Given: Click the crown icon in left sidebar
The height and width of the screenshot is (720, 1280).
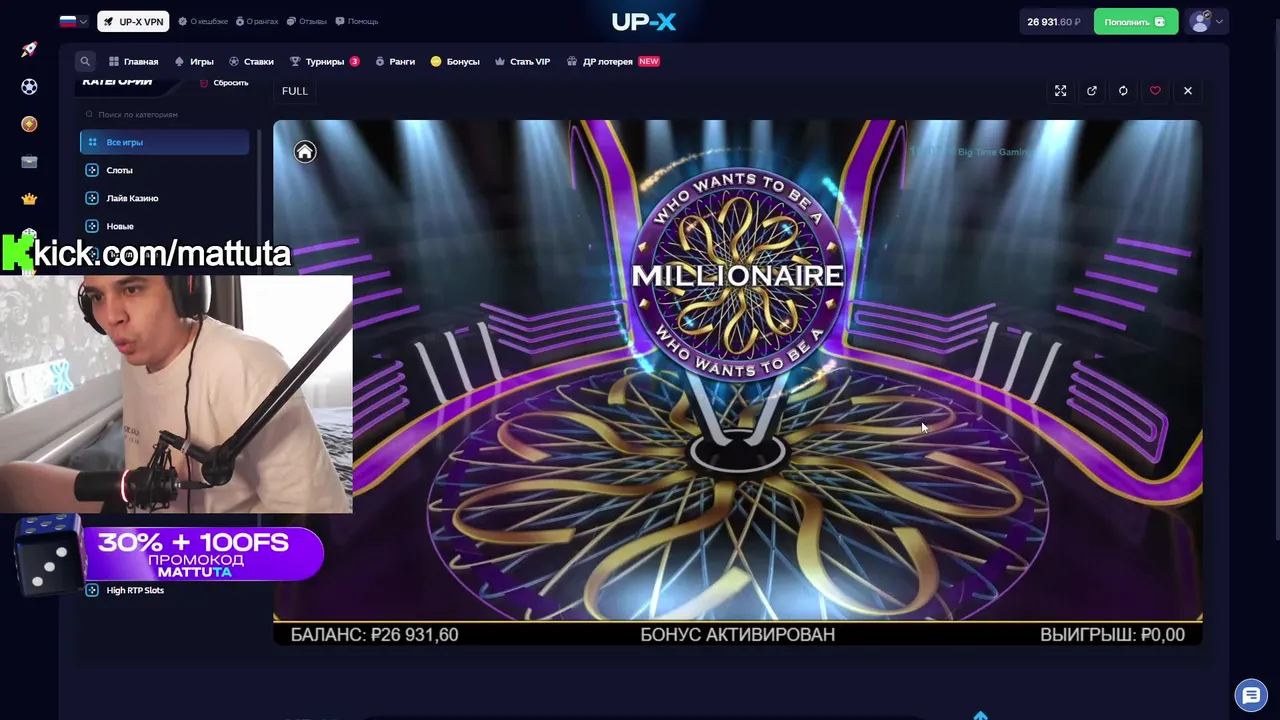Looking at the screenshot, I should [29, 198].
